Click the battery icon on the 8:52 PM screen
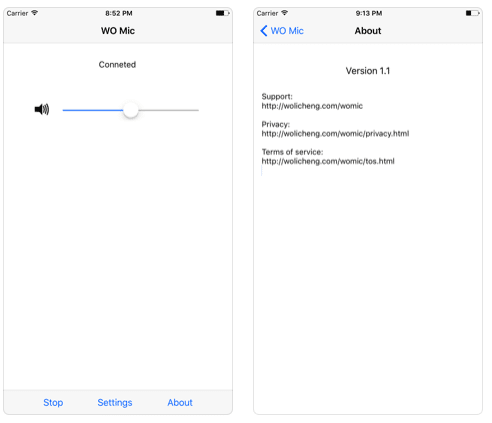492x423 pixels. tap(222, 13)
